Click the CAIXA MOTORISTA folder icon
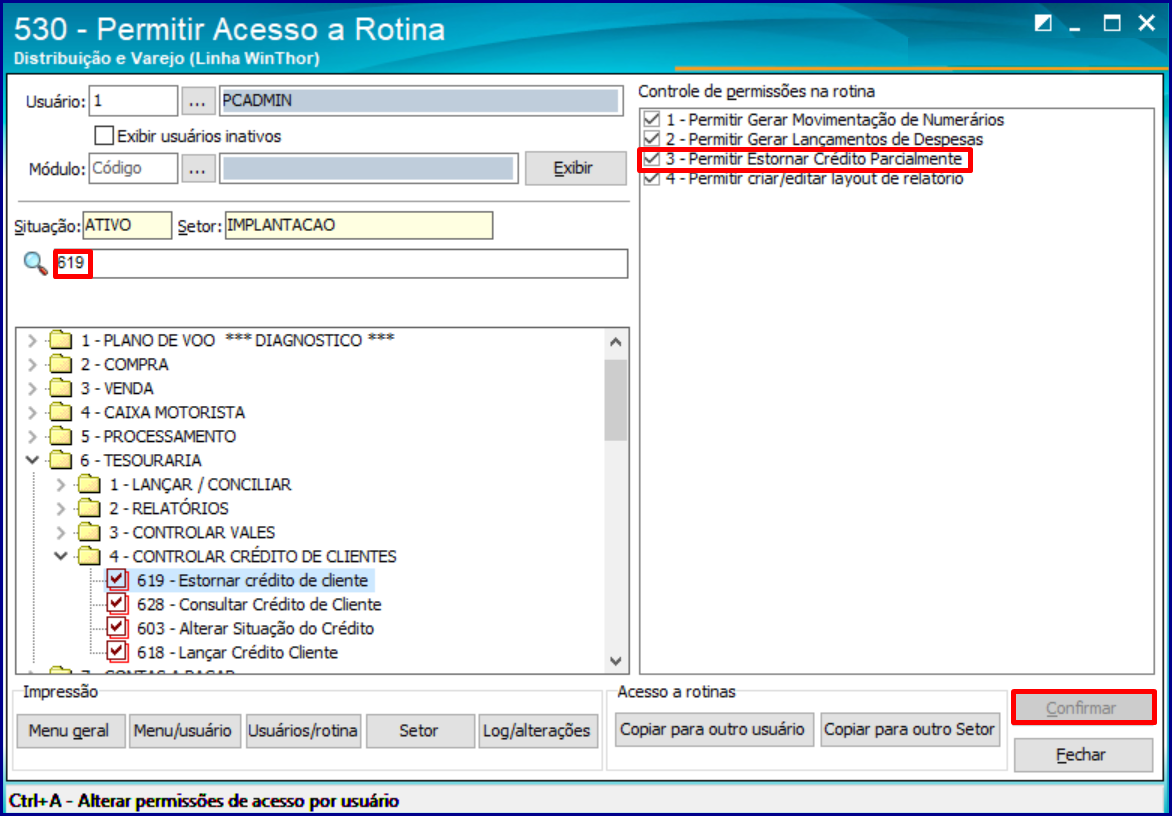1172x816 pixels. click(61, 412)
